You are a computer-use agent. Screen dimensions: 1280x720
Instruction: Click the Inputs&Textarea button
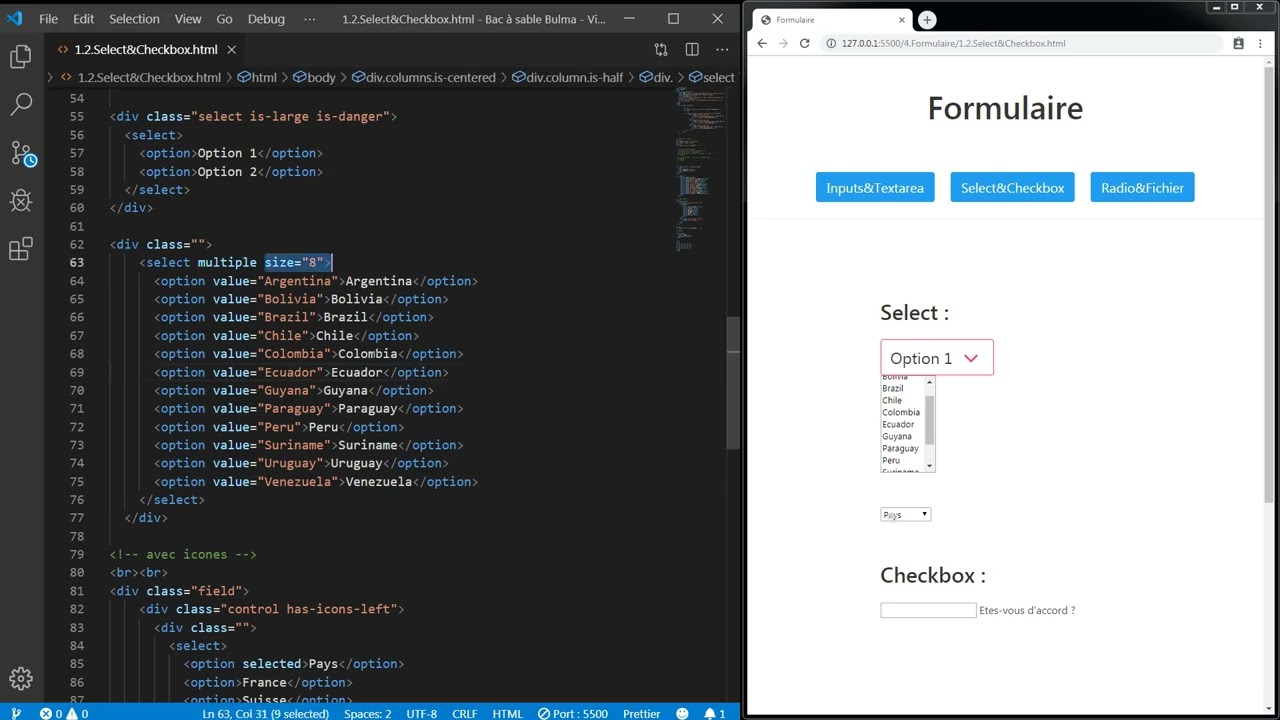pos(875,188)
